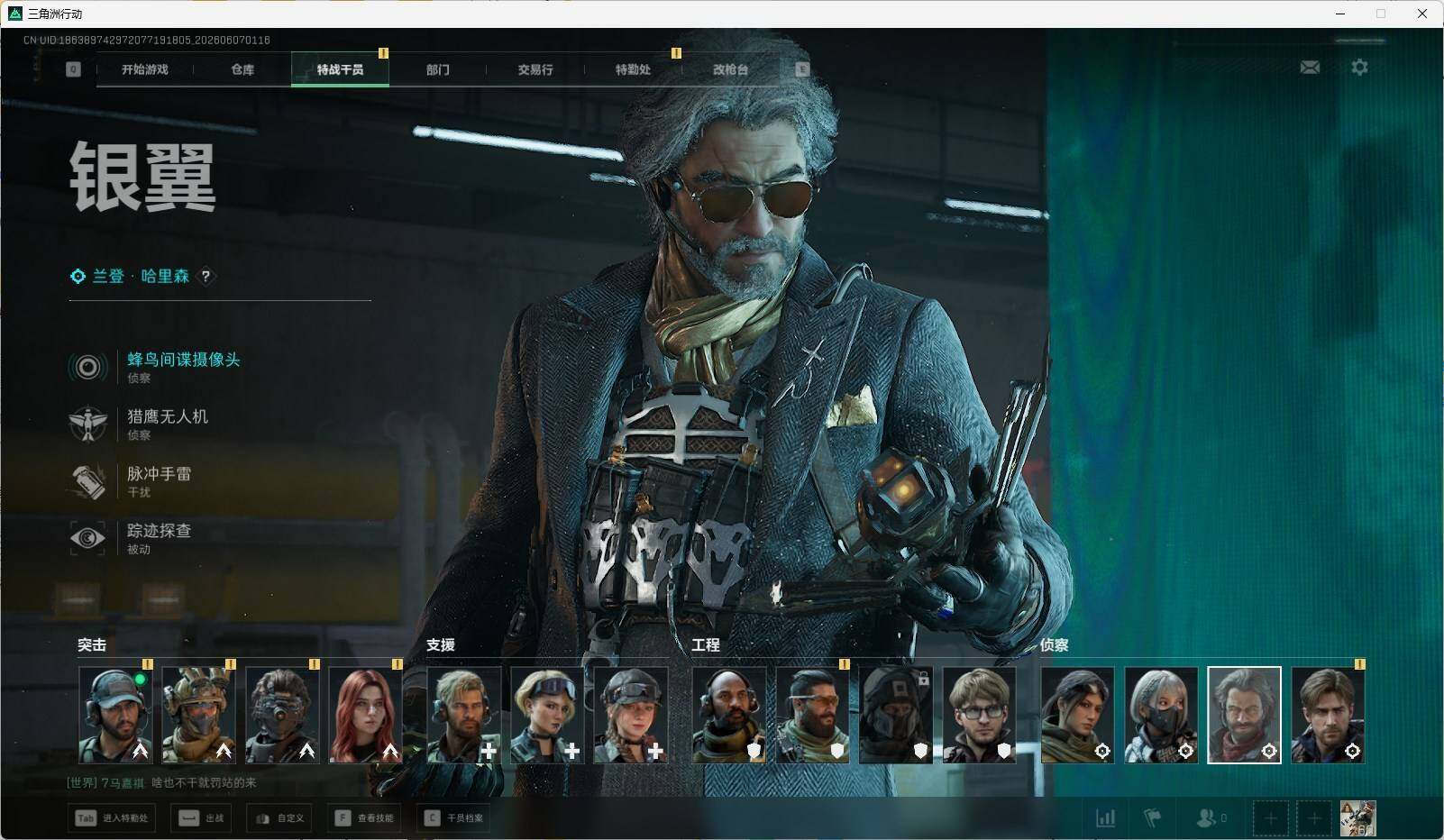Open the 部门 tab
This screenshot has height=840, width=1444.
tap(438, 69)
